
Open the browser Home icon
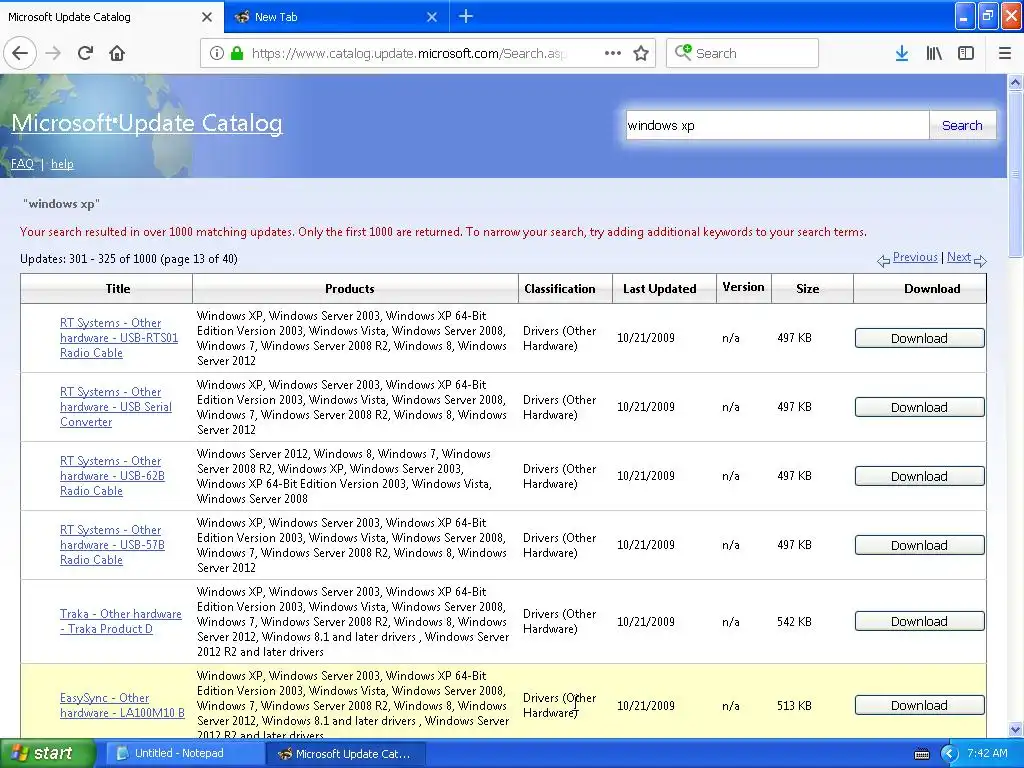pyautogui.click(x=117, y=54)
